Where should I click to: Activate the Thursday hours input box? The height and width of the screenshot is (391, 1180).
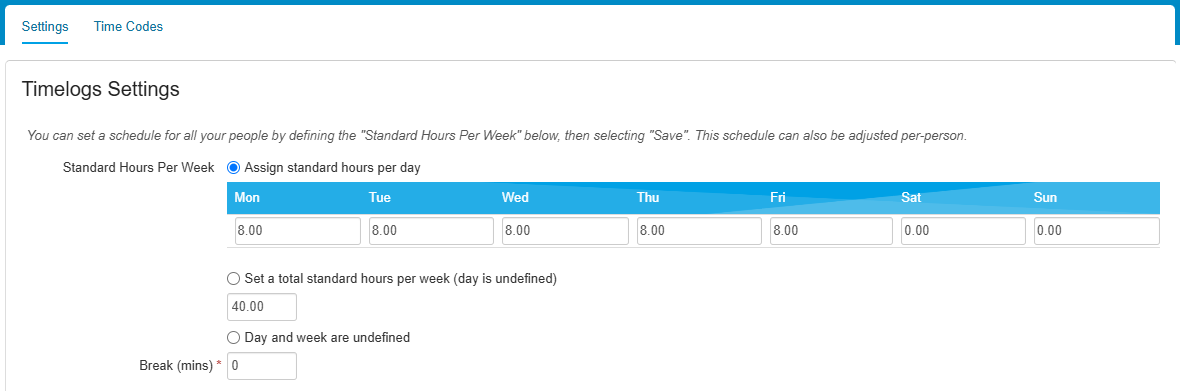click(698, 232)
